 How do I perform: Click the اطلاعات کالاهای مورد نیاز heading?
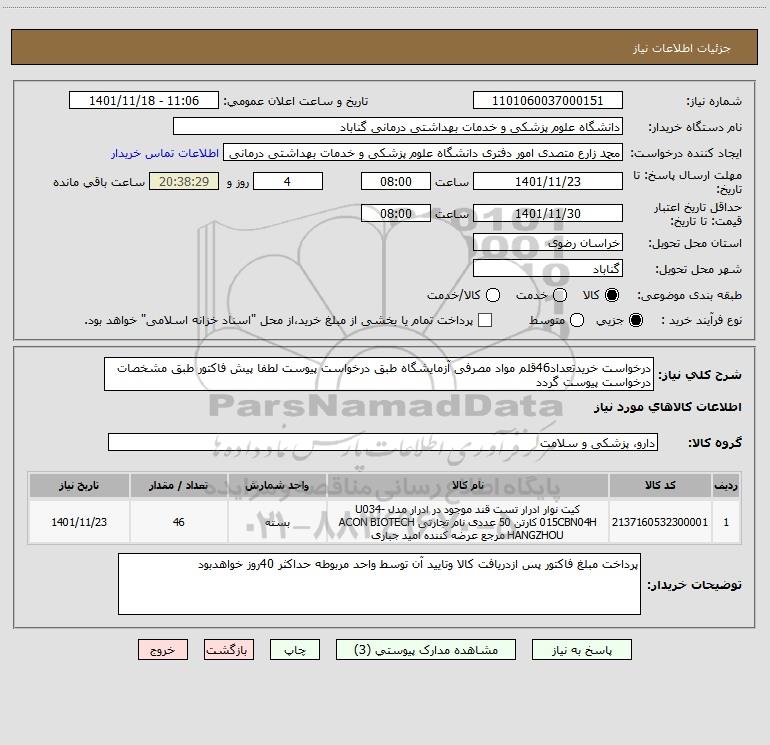[x=667, y=407]
